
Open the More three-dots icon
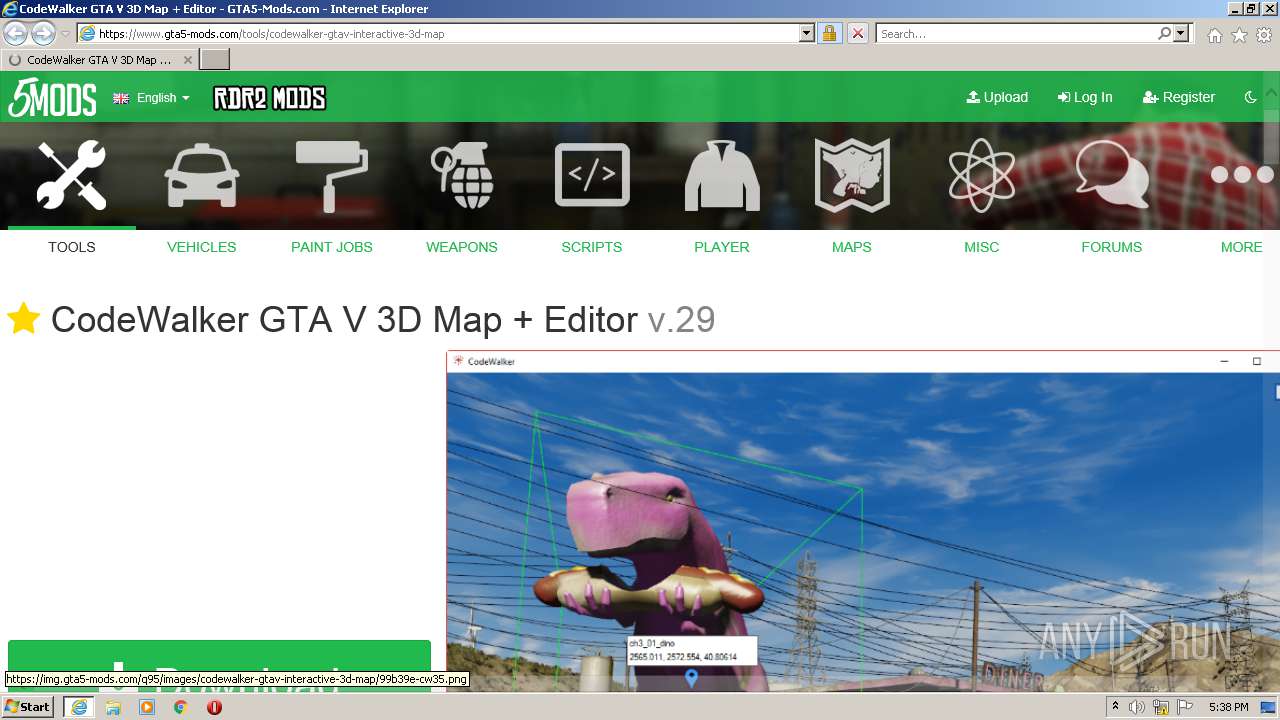pos(1241,175)
